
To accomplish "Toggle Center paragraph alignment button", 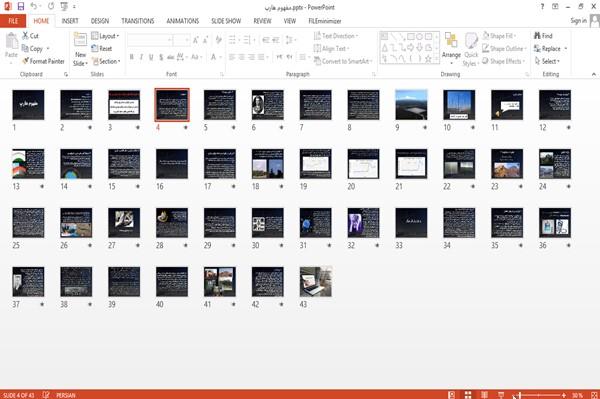I will click(x=241, y=57).
